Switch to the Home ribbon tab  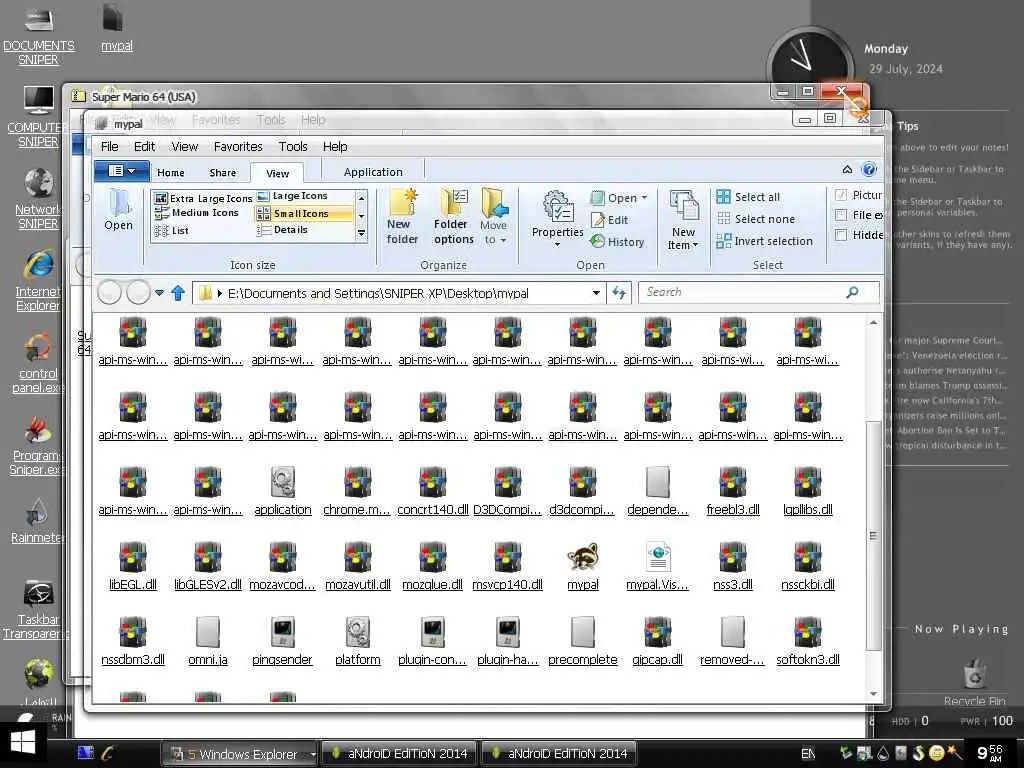(170, 173)
